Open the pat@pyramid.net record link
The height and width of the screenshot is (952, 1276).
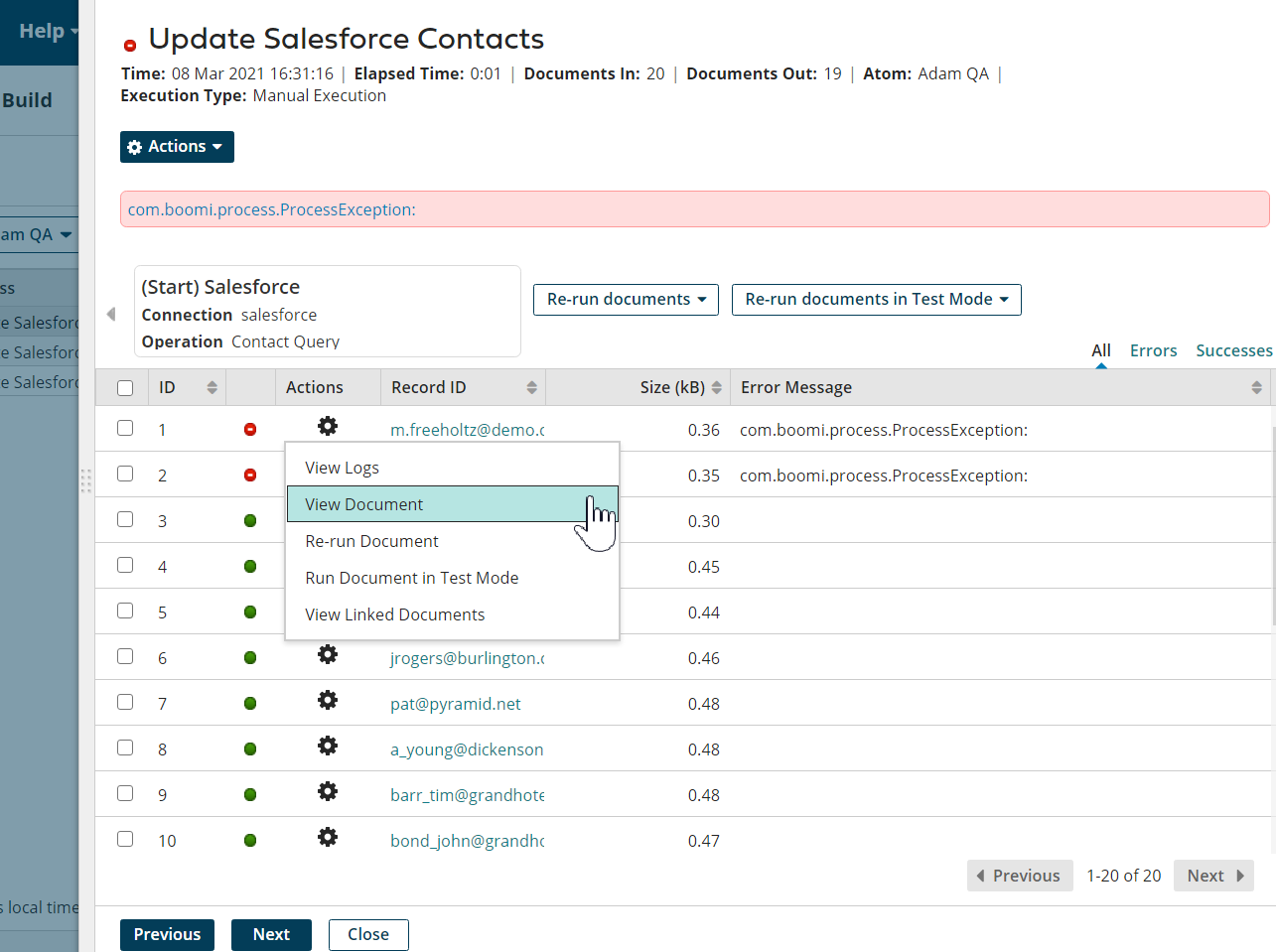[x=455, y=704]
